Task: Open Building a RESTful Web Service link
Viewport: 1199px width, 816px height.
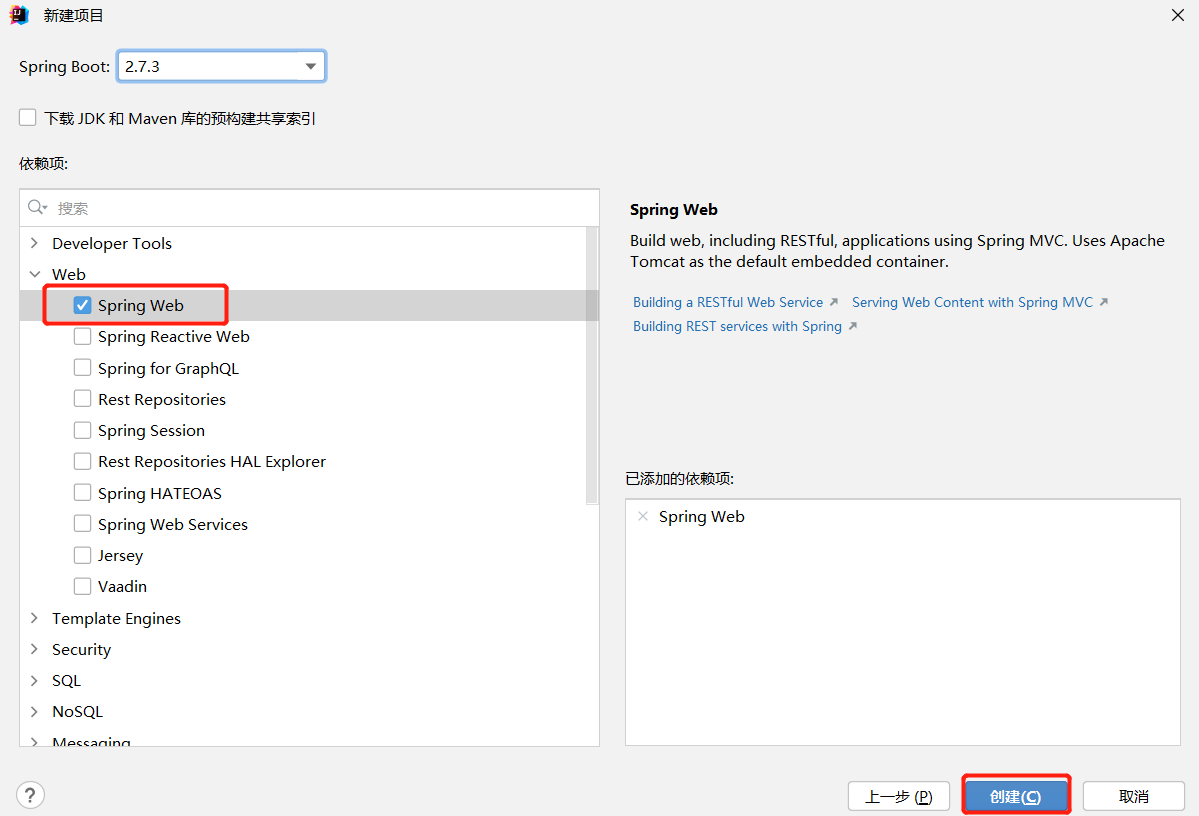Action: point(727,302)
